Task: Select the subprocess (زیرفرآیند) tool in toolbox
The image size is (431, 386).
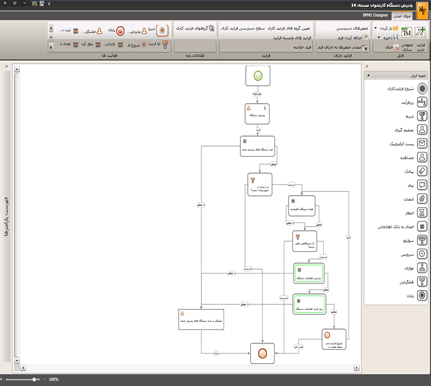Action: point(422,102)
